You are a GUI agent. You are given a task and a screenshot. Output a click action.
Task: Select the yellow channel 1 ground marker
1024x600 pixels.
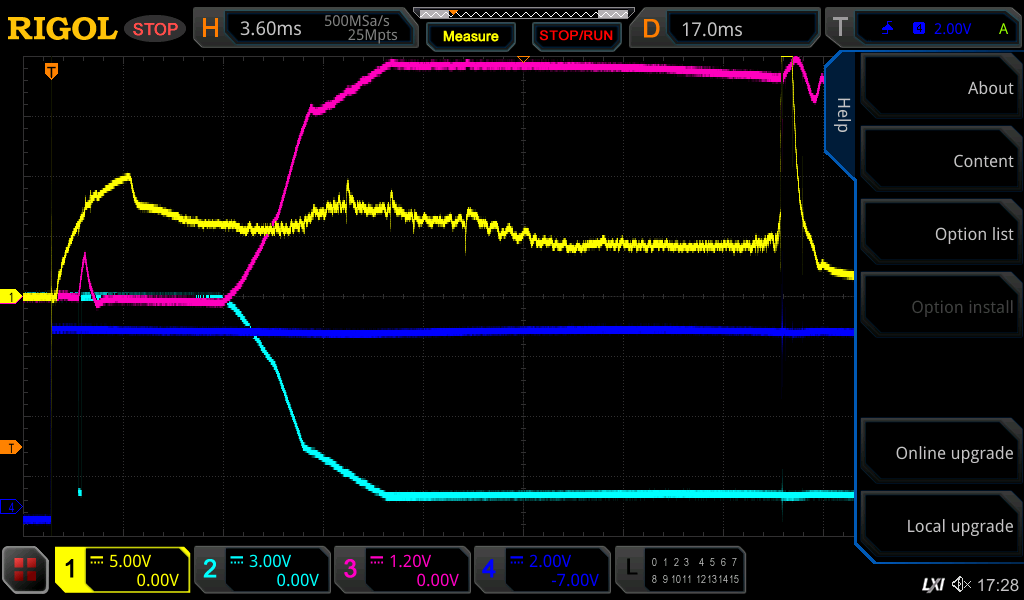12,297
